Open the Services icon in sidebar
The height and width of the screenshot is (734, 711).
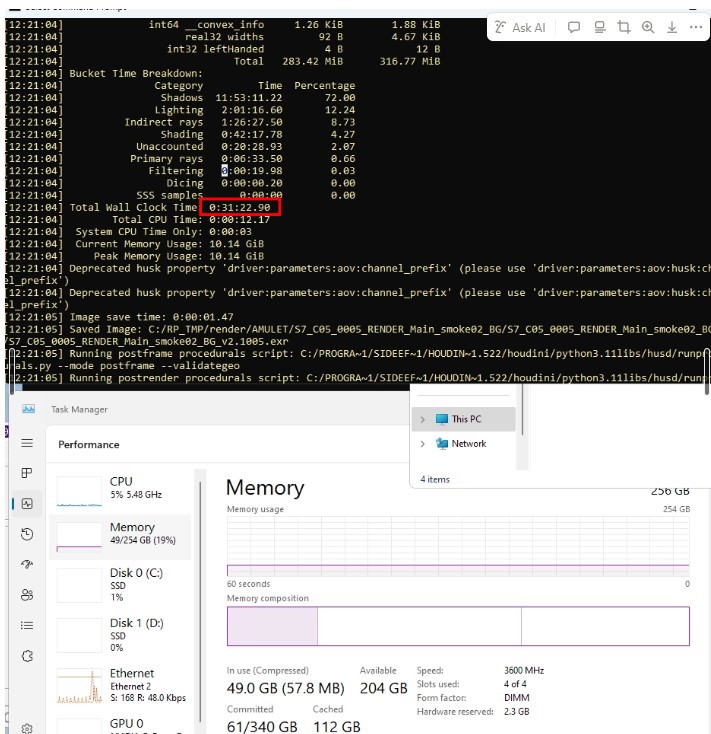[27, 656]
